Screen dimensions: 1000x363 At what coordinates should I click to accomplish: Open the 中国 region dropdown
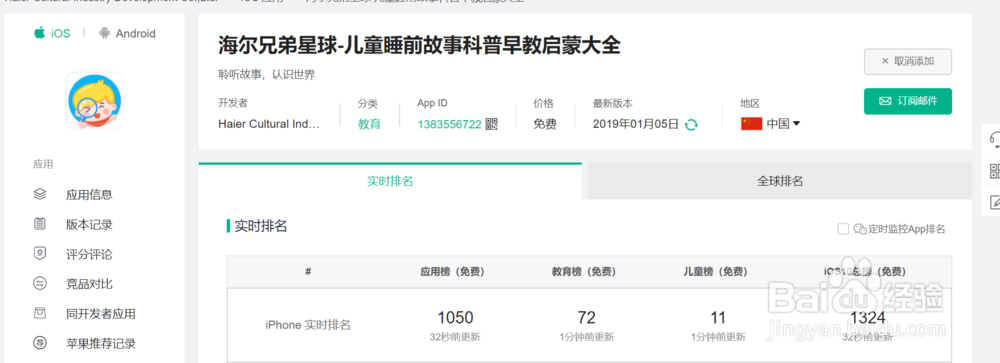783,124
